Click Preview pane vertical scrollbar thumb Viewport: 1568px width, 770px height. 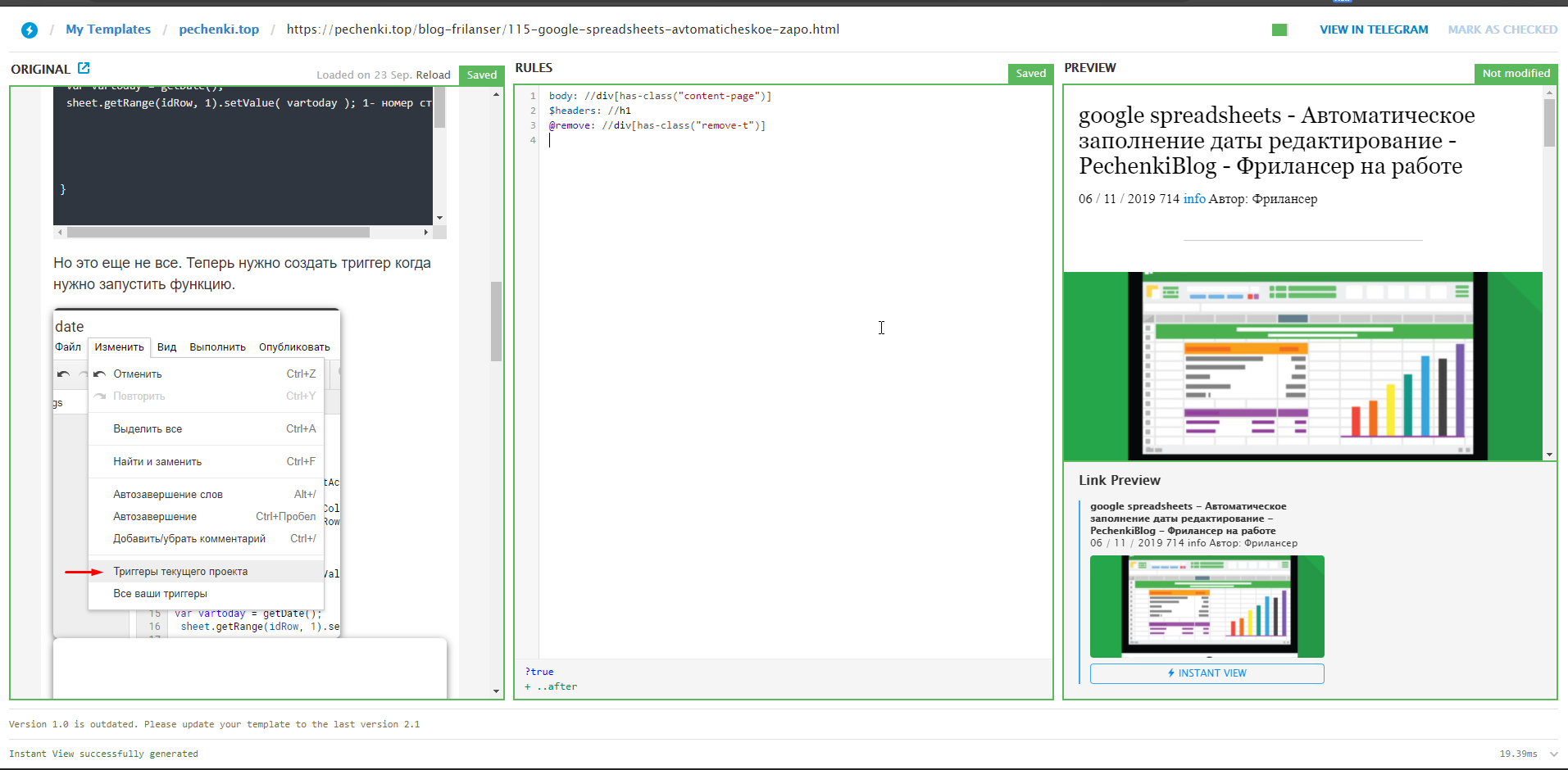click(x=1549, y=122)
